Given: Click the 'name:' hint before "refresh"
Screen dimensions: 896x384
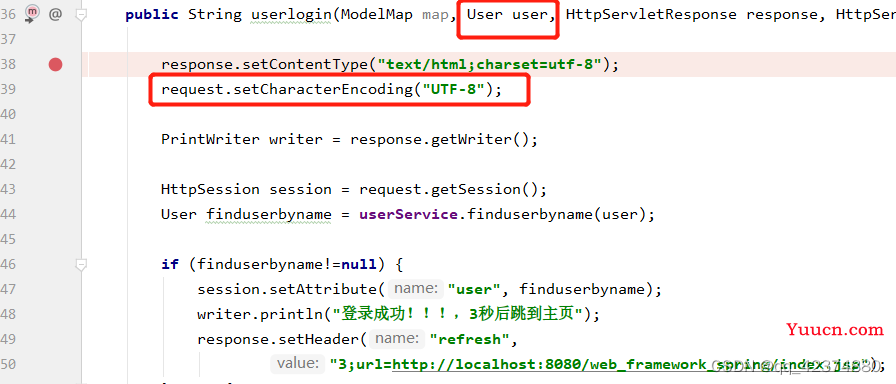Looking at the screenshot, I should pos(398,339).
